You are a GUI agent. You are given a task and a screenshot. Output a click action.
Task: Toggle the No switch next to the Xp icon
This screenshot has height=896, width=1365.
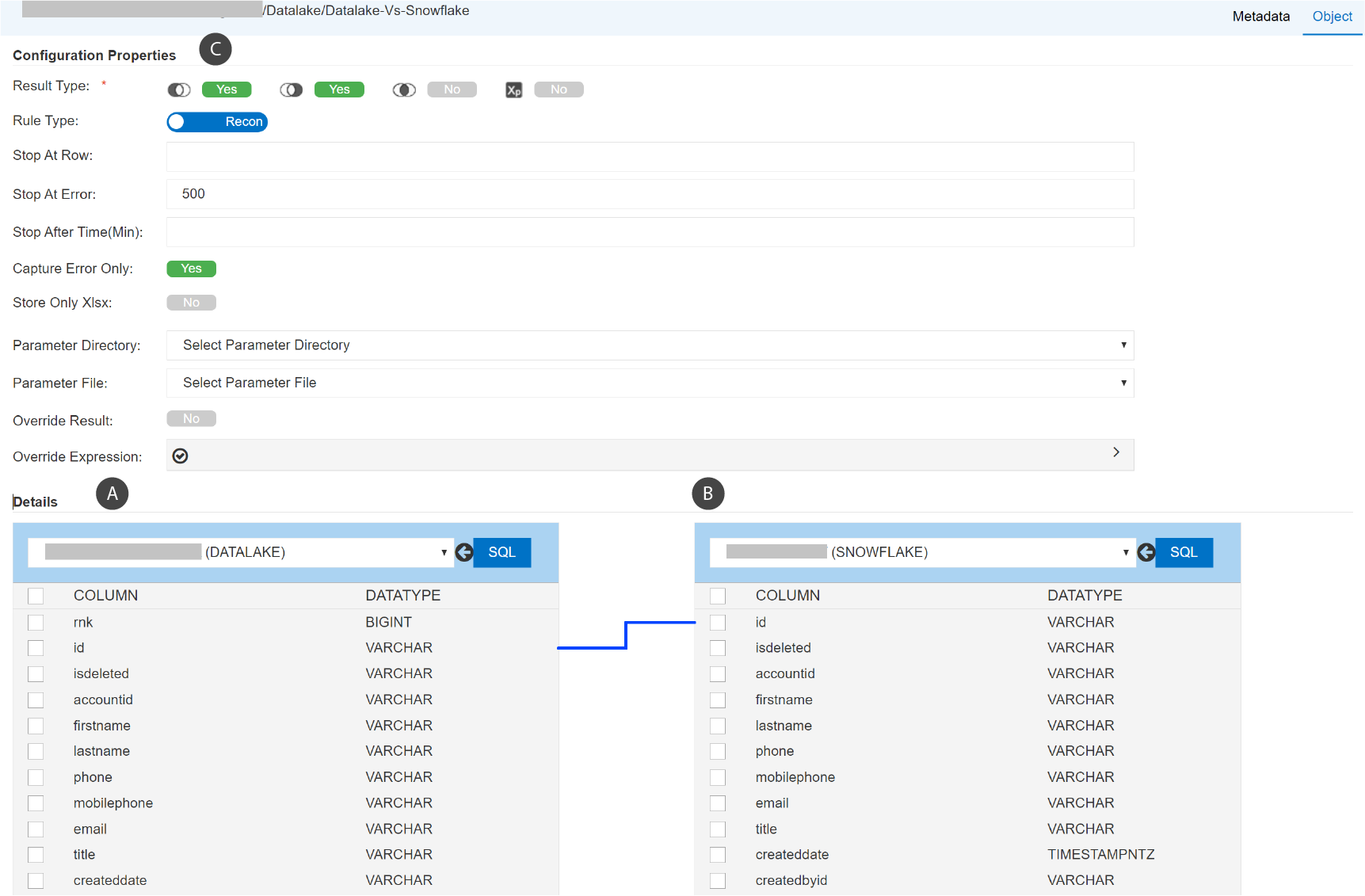click(559, 90)
